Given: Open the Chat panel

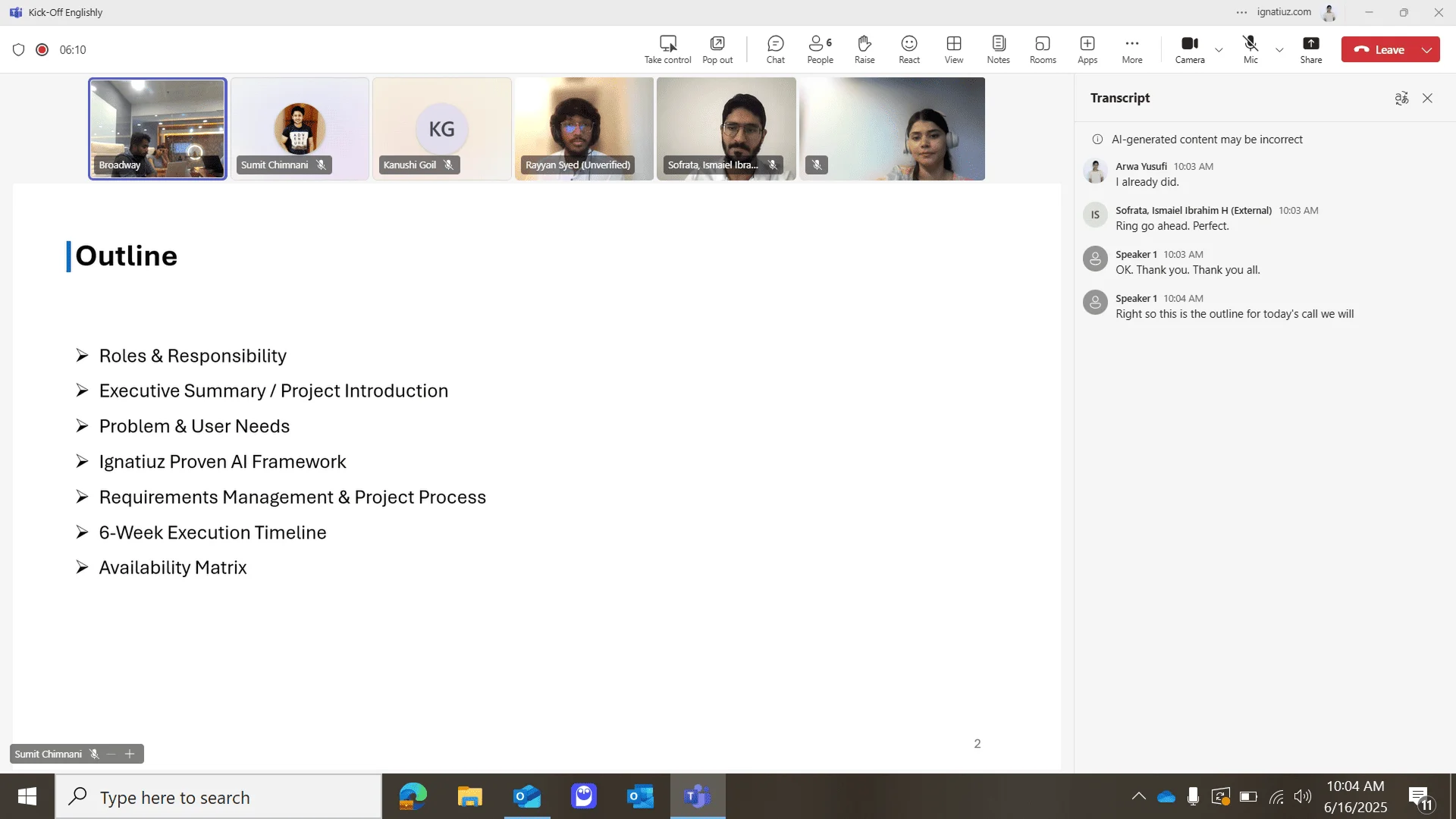Looking at the screenshot, I should tap(775, 49).
